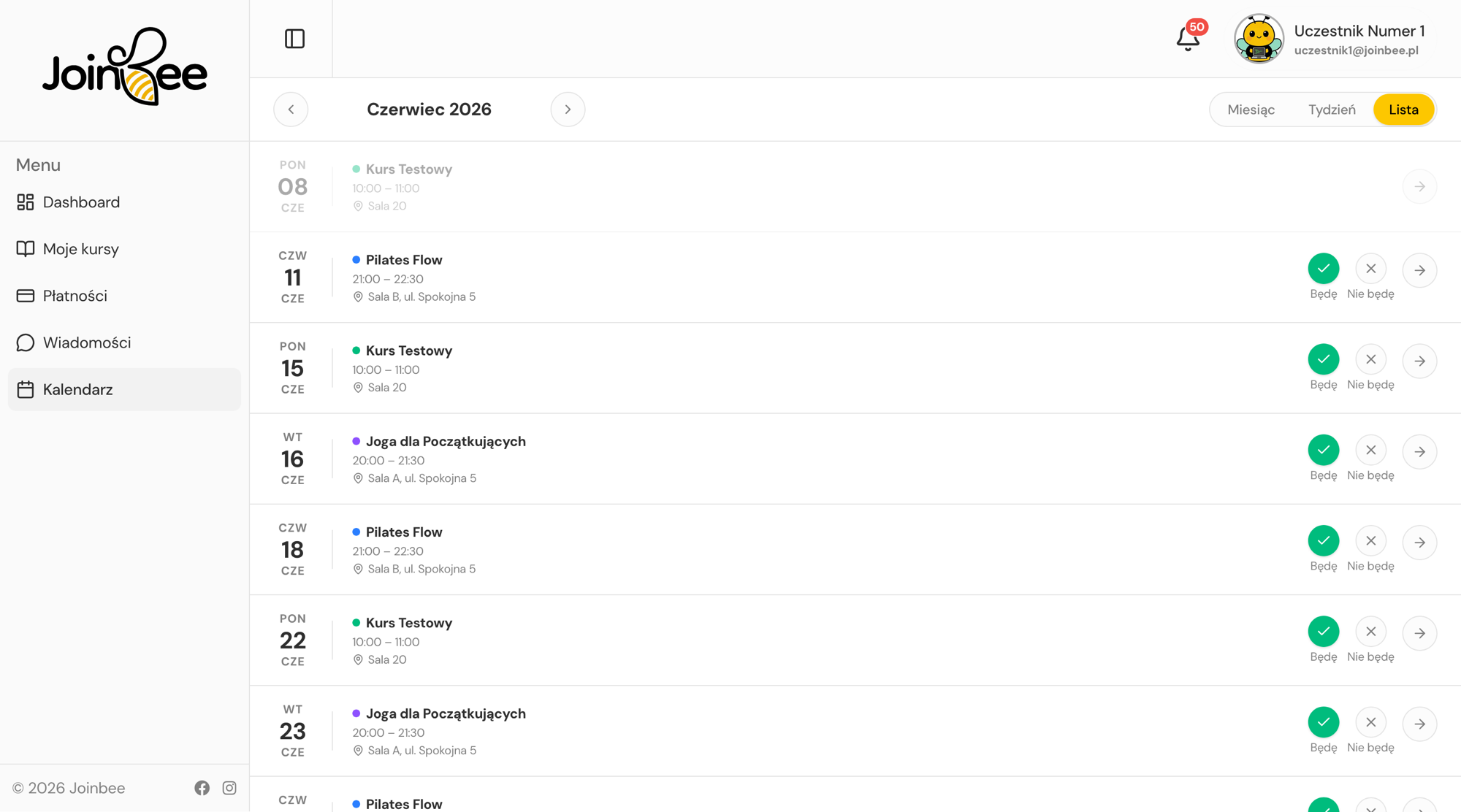Click Uczestnik Numer 1 user name
The height and width of the screenshot is (812, 1461).
1359,31
